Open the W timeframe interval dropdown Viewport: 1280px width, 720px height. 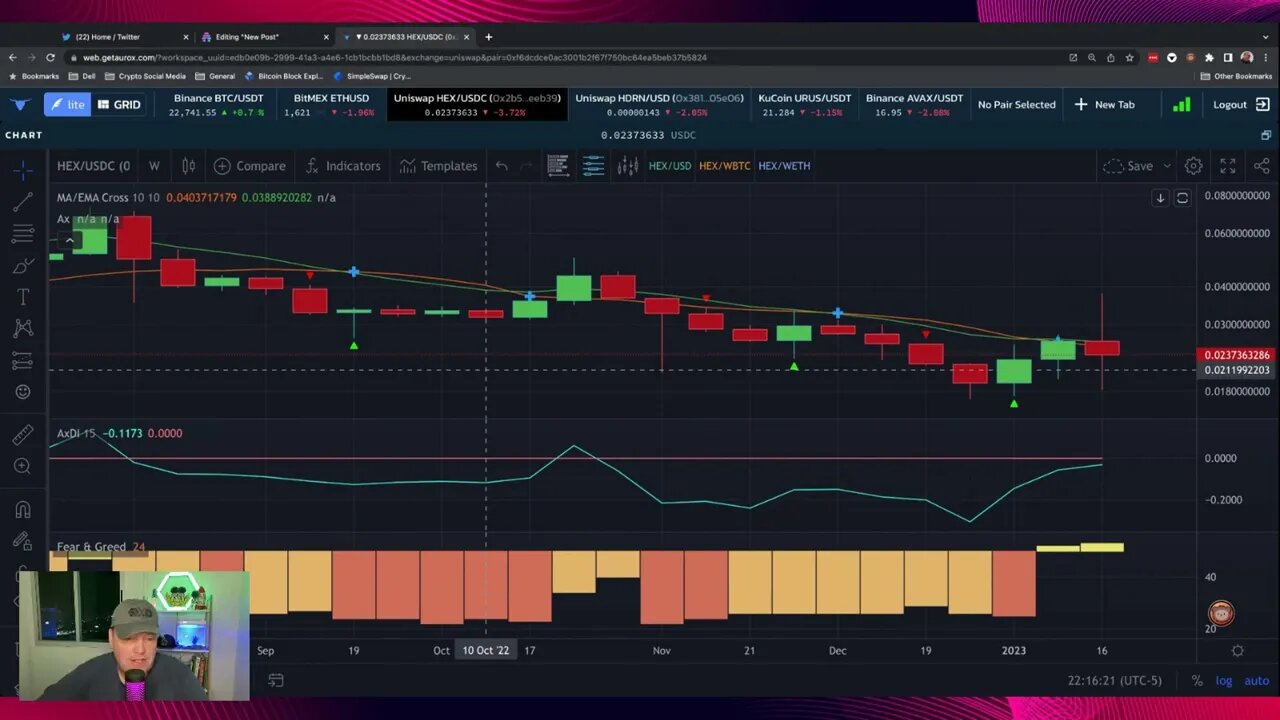click(x=154, y=166)
